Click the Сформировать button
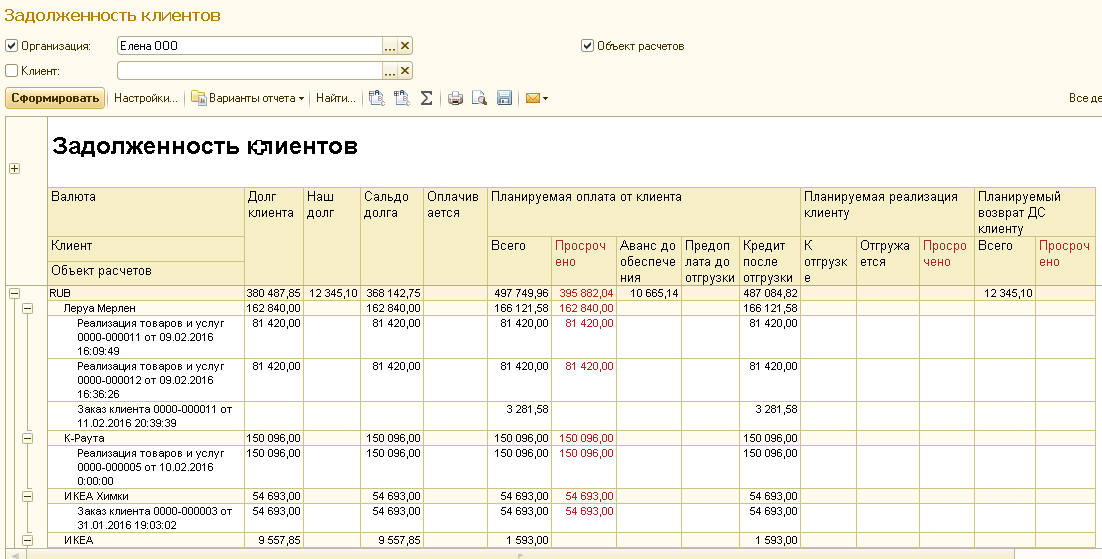This screenshot has height=559, width=1102. coord(55,98)
